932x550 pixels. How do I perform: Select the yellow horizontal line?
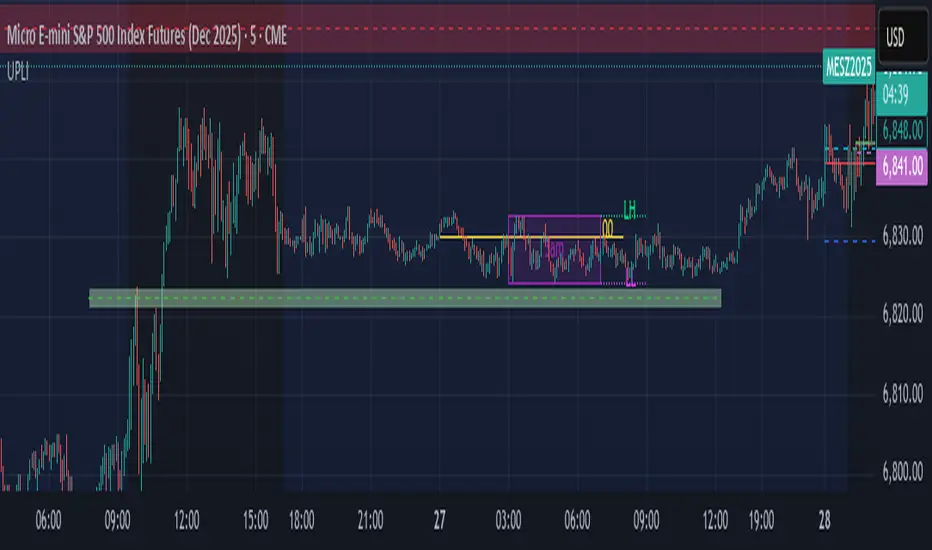[531, 237]
